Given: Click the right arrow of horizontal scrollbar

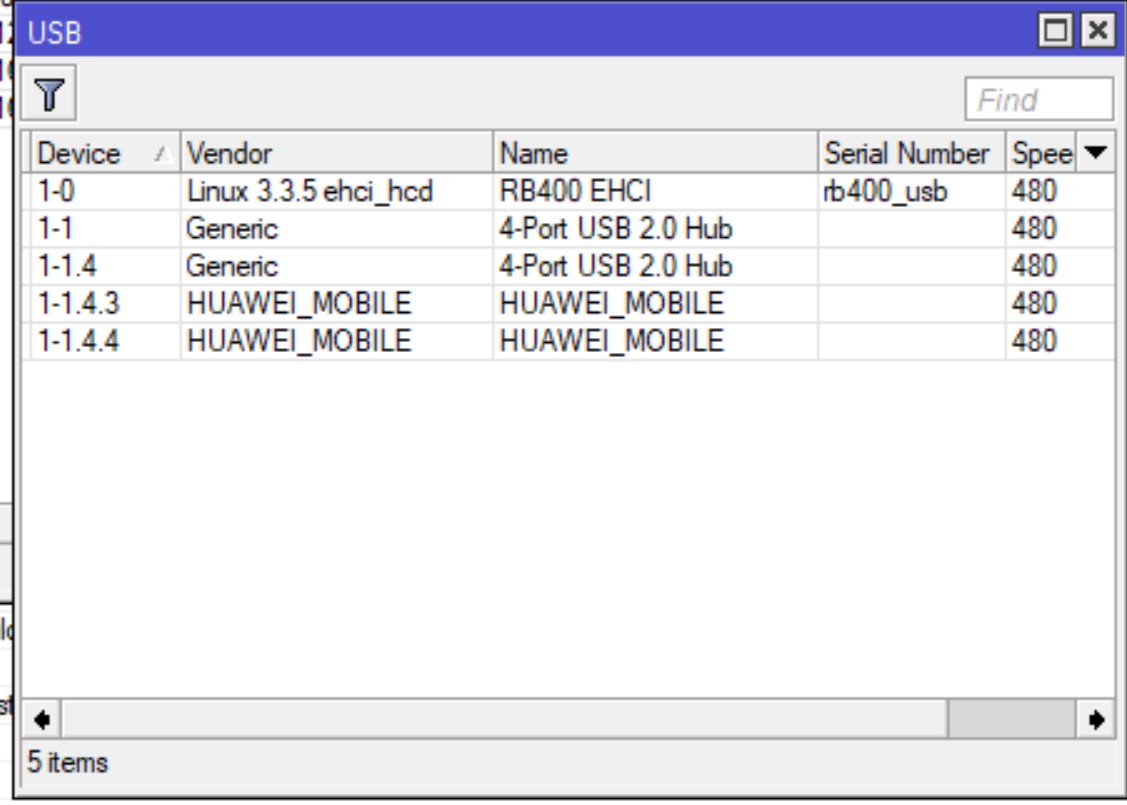Looking at the screenshot, I should coord(1095,719).
